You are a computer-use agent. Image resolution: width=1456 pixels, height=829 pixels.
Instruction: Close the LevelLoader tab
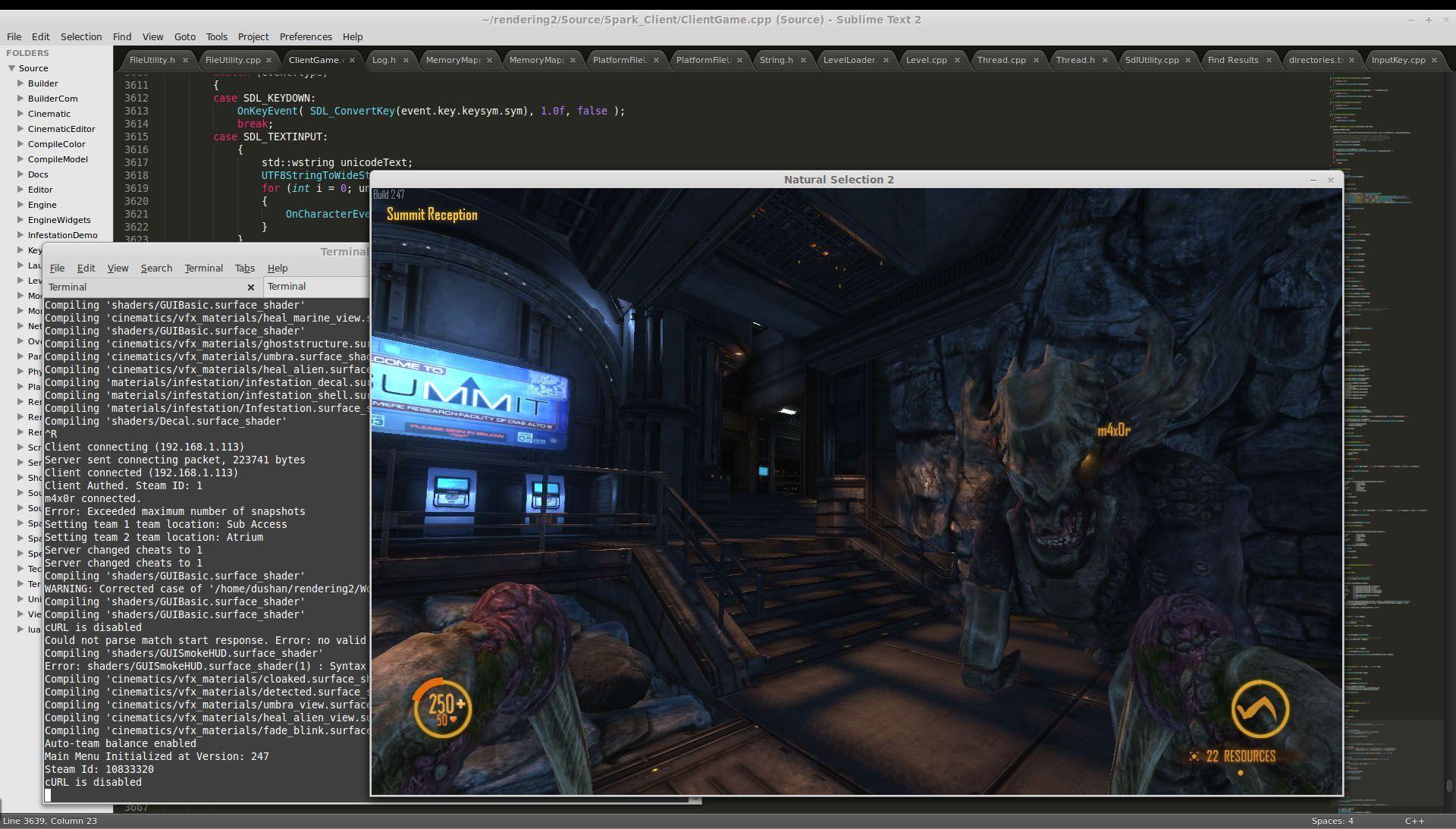tap(886, 60)
